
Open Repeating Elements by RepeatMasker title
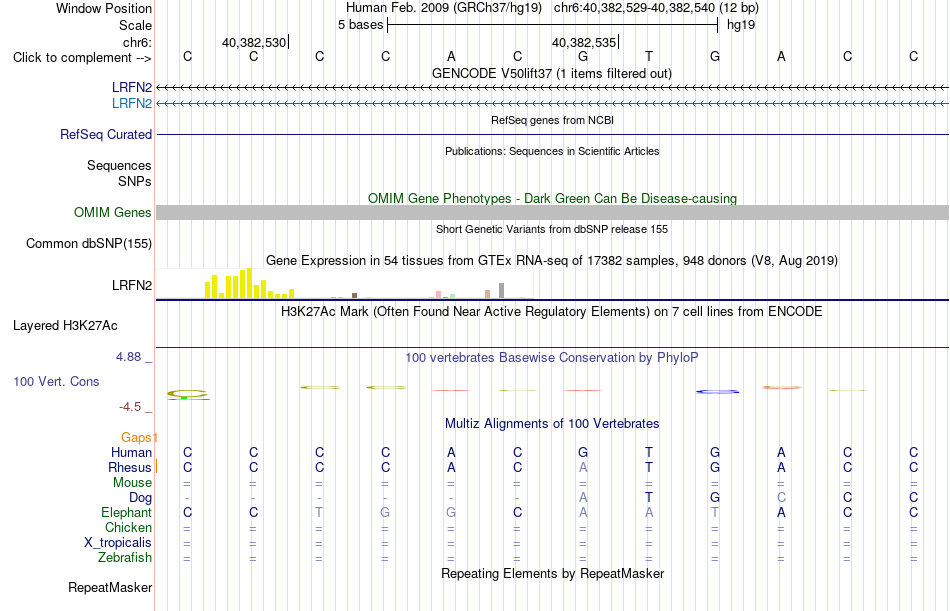pos(552,573)
